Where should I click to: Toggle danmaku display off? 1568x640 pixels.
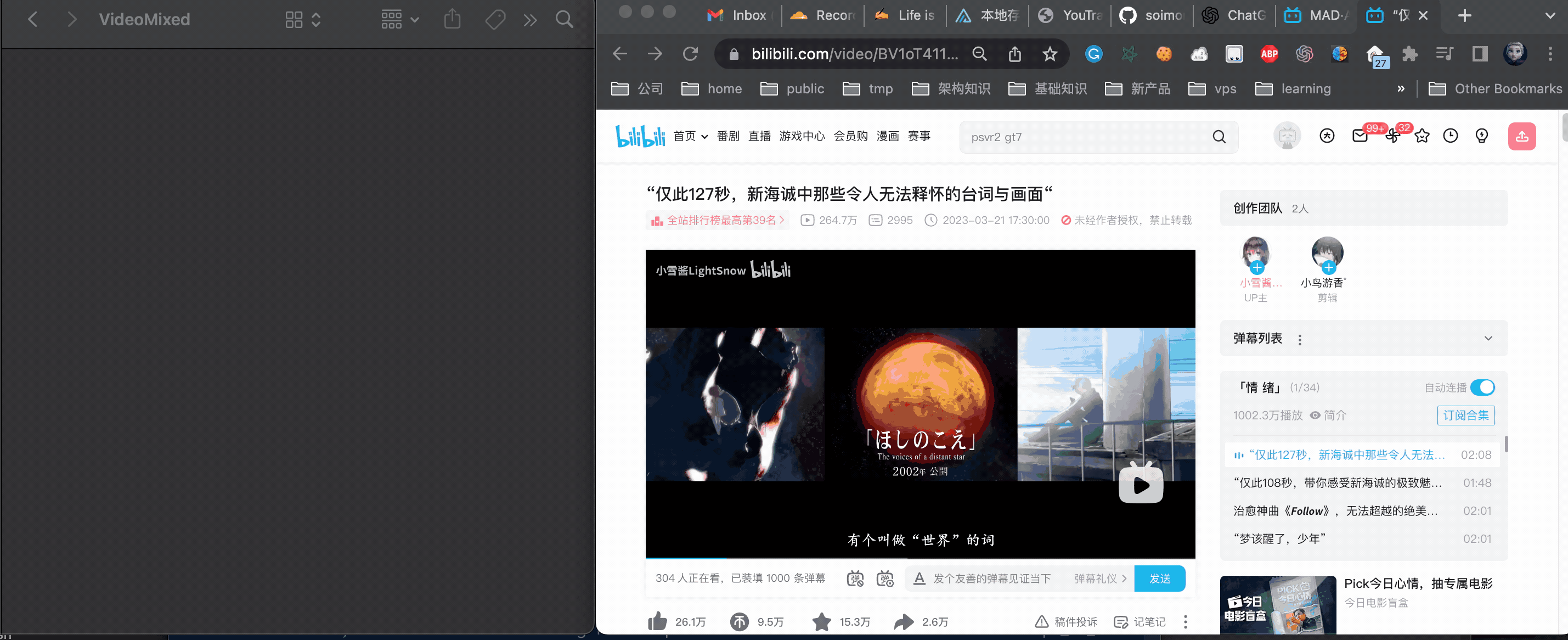click(x=855, y=579)
